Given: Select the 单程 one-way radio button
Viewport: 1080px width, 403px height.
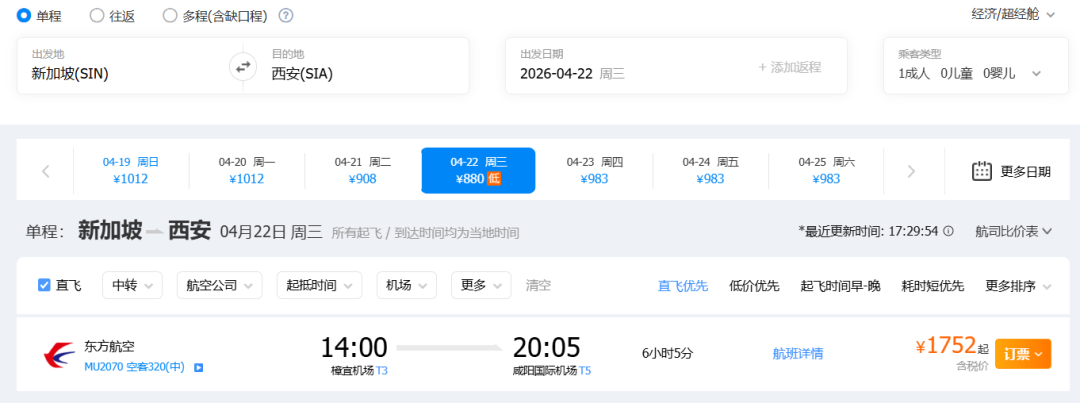Looking at the screenshot, I should 24,15.
